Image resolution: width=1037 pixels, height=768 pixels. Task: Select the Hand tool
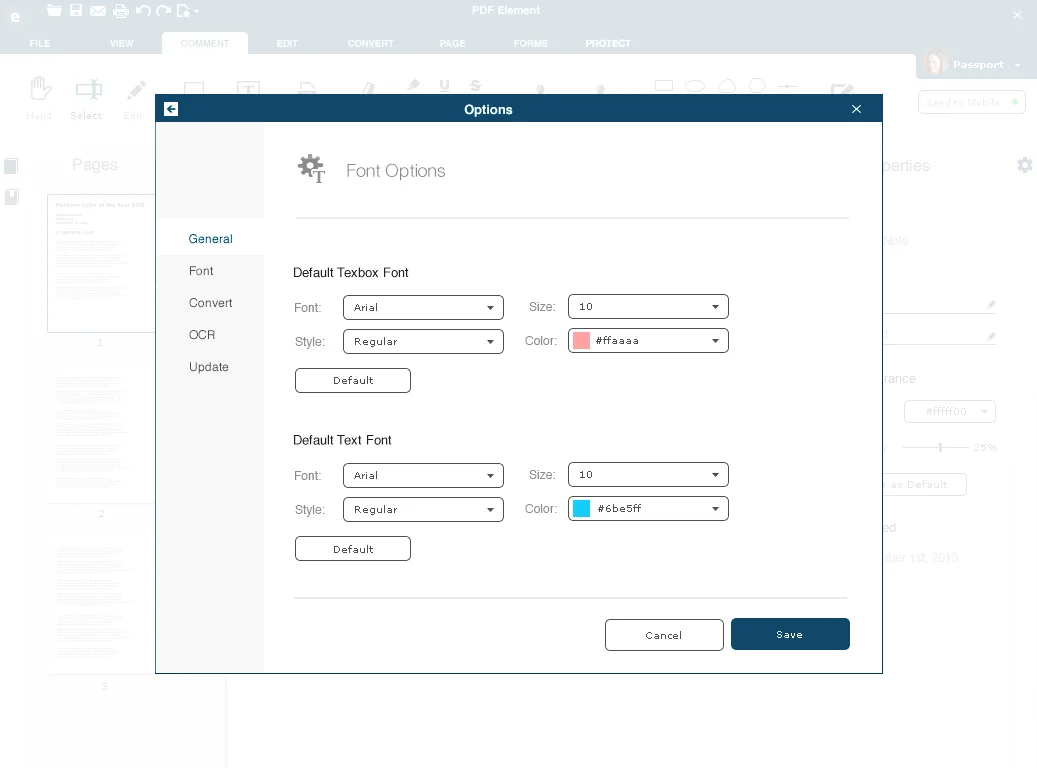[40, 98]
